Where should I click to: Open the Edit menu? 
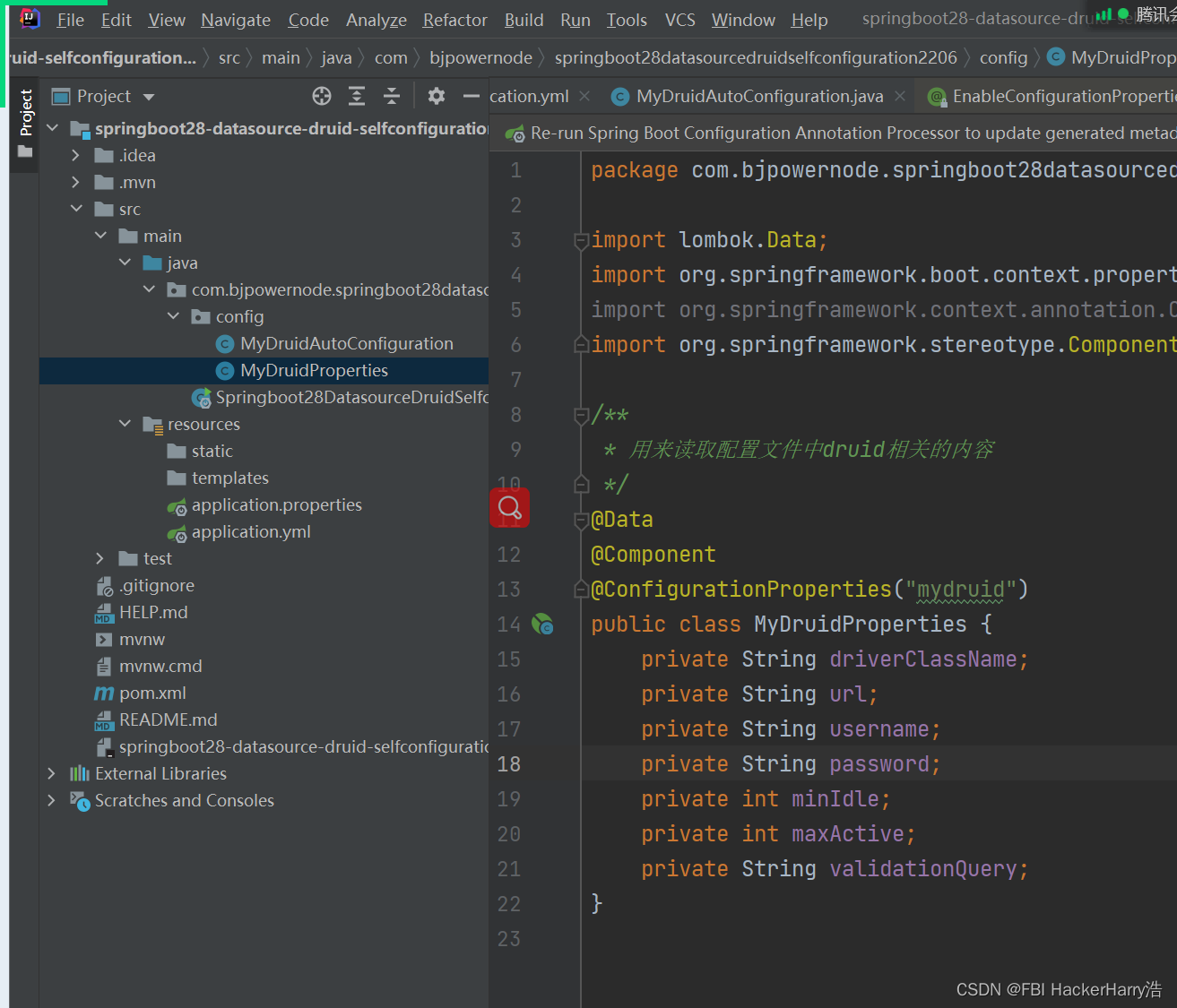(117, 20)
